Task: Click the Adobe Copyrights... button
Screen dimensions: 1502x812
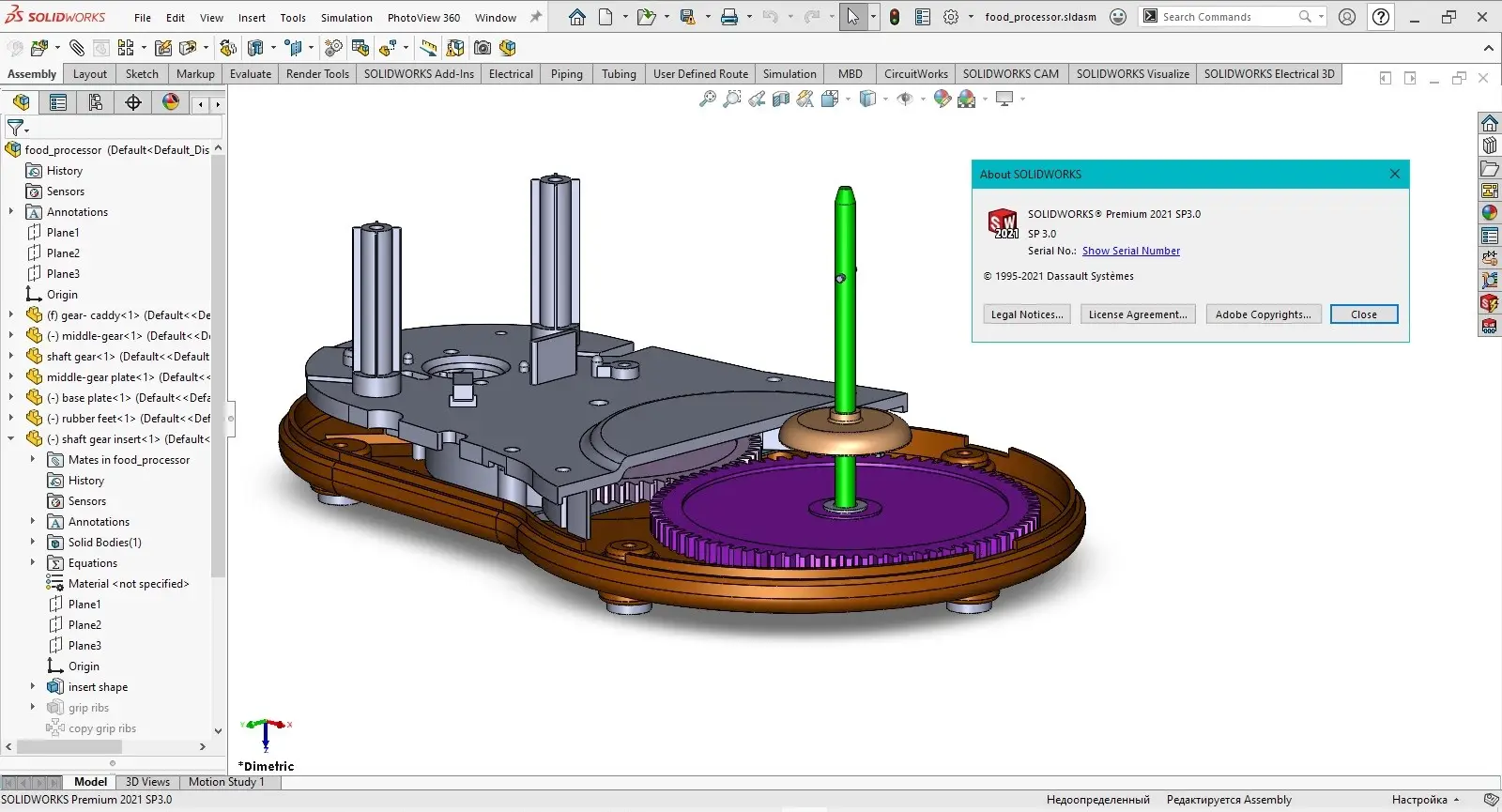Action: tap(1264, 314)
